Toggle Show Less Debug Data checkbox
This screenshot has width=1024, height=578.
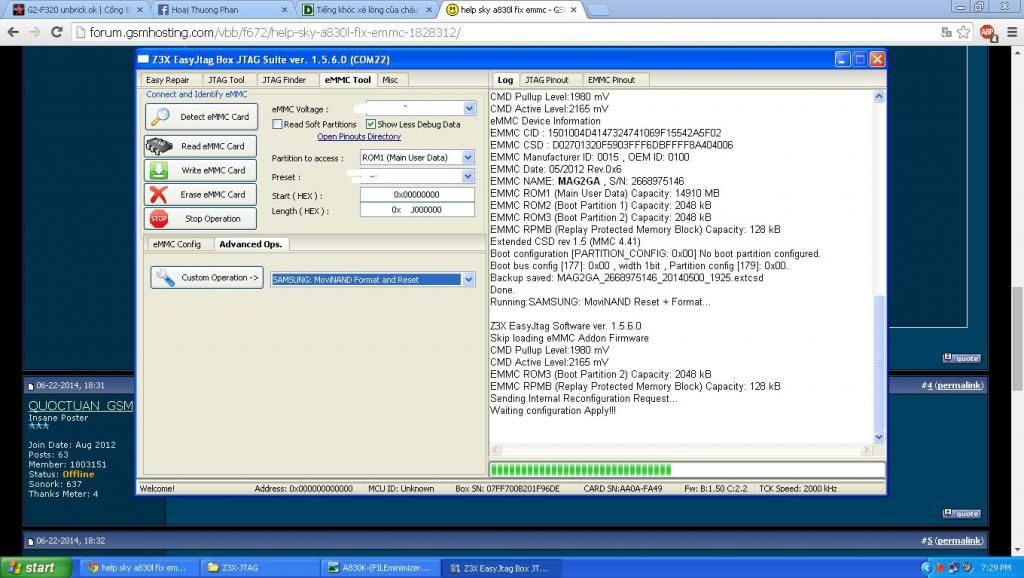371,124
